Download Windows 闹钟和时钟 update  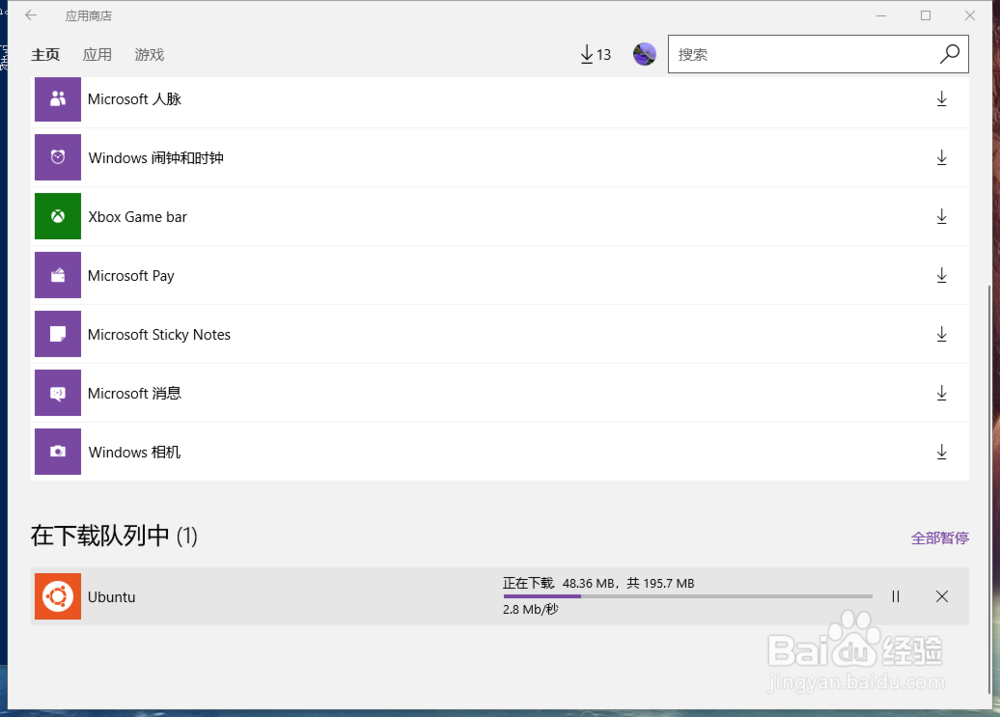click(x=941, y=158)
